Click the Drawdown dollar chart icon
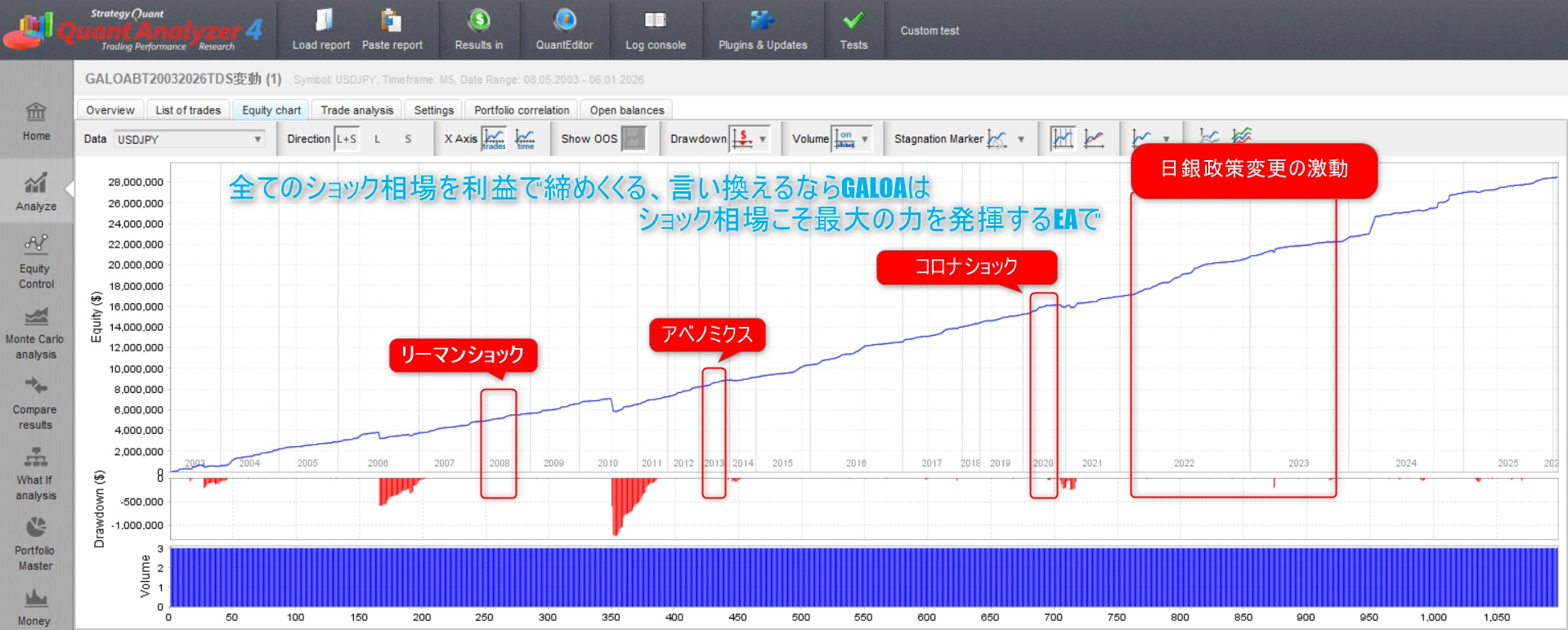 coord(742,139)
